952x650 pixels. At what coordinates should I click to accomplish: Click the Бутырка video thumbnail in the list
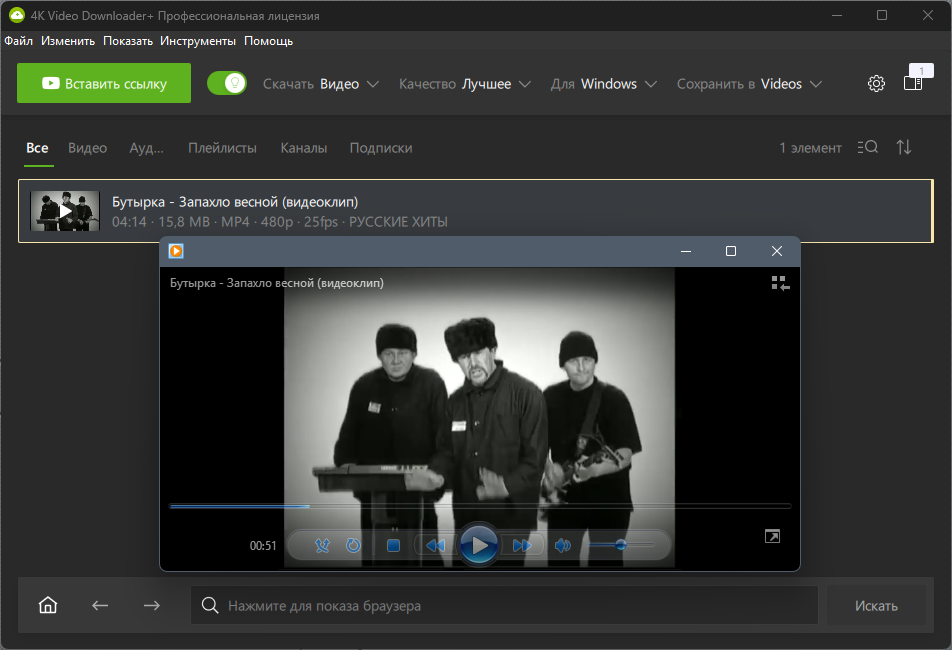point(65,211)
